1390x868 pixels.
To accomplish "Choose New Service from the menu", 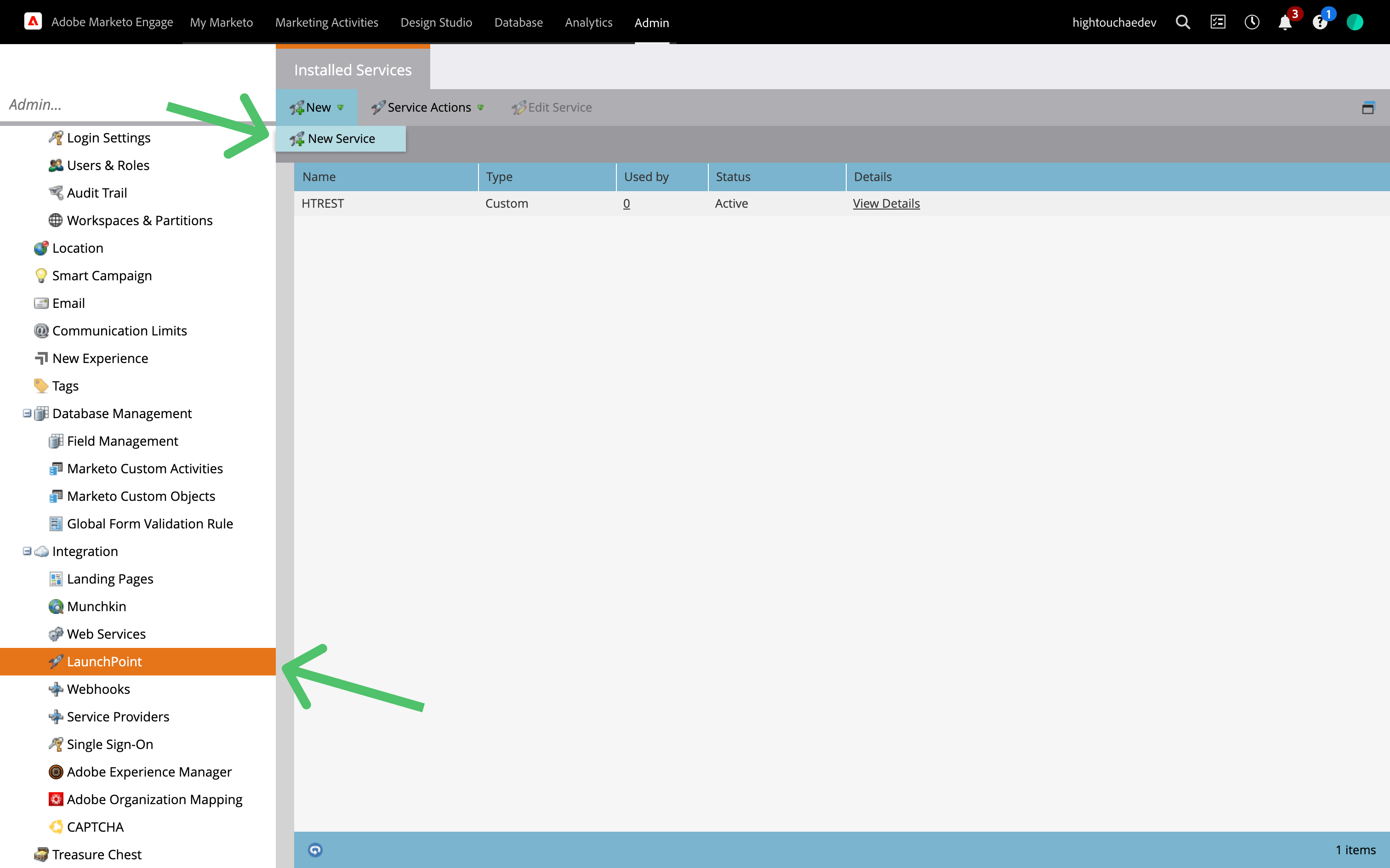I will [341, 138].
